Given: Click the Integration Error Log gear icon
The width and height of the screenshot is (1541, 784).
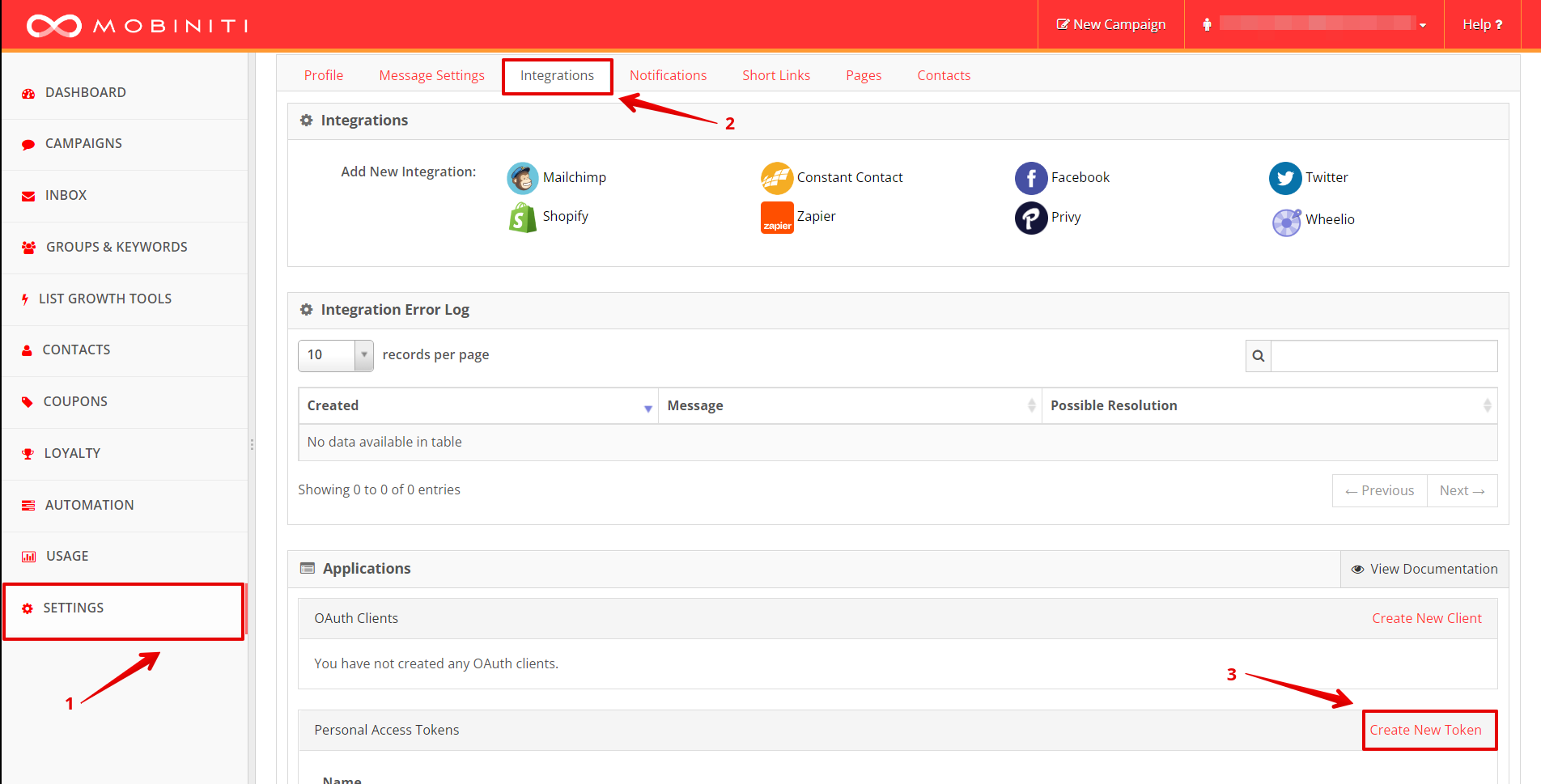Looking at the screenshot, I should click(306, 310).
